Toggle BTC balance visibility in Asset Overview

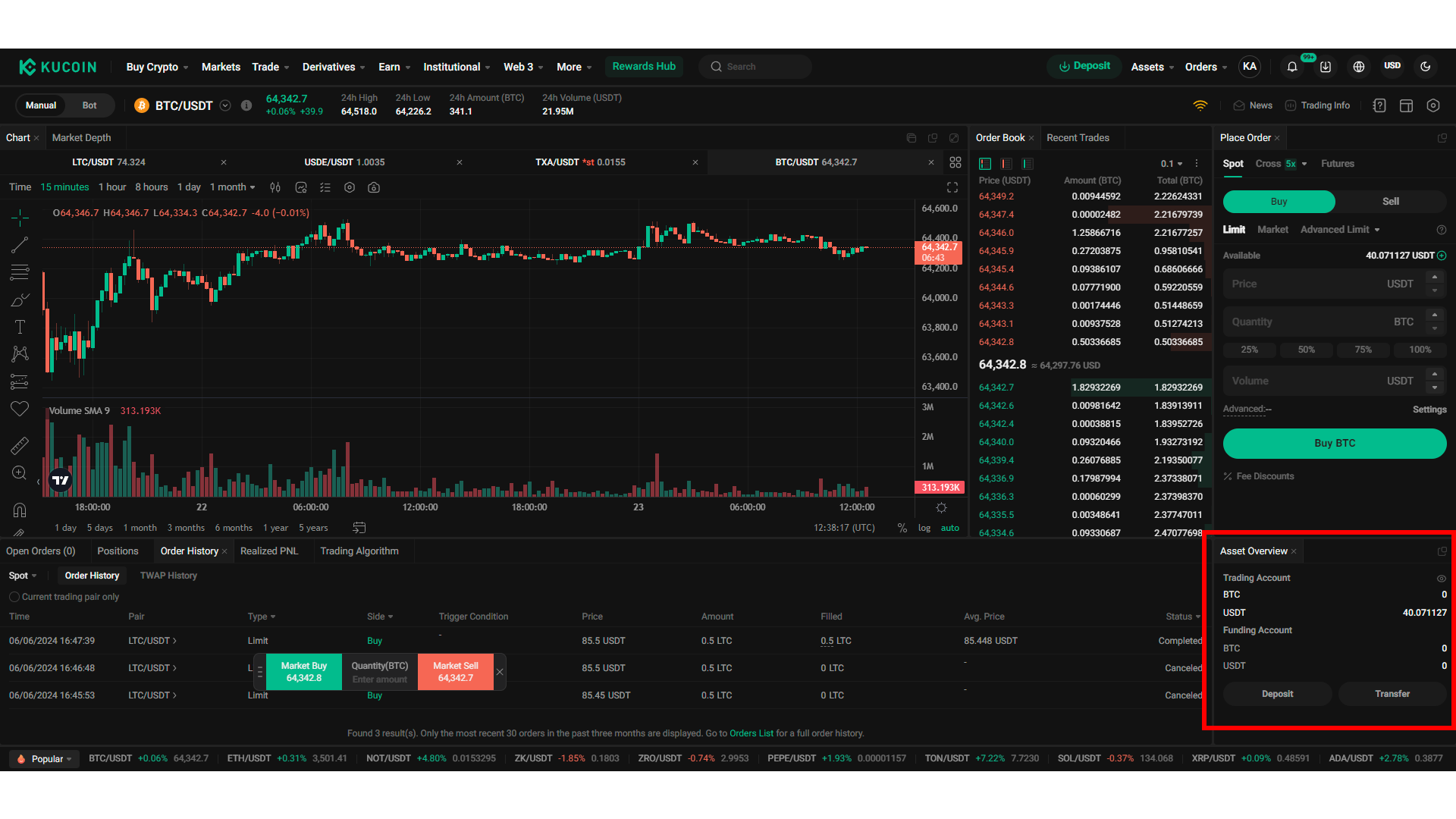click(1442, 578)
